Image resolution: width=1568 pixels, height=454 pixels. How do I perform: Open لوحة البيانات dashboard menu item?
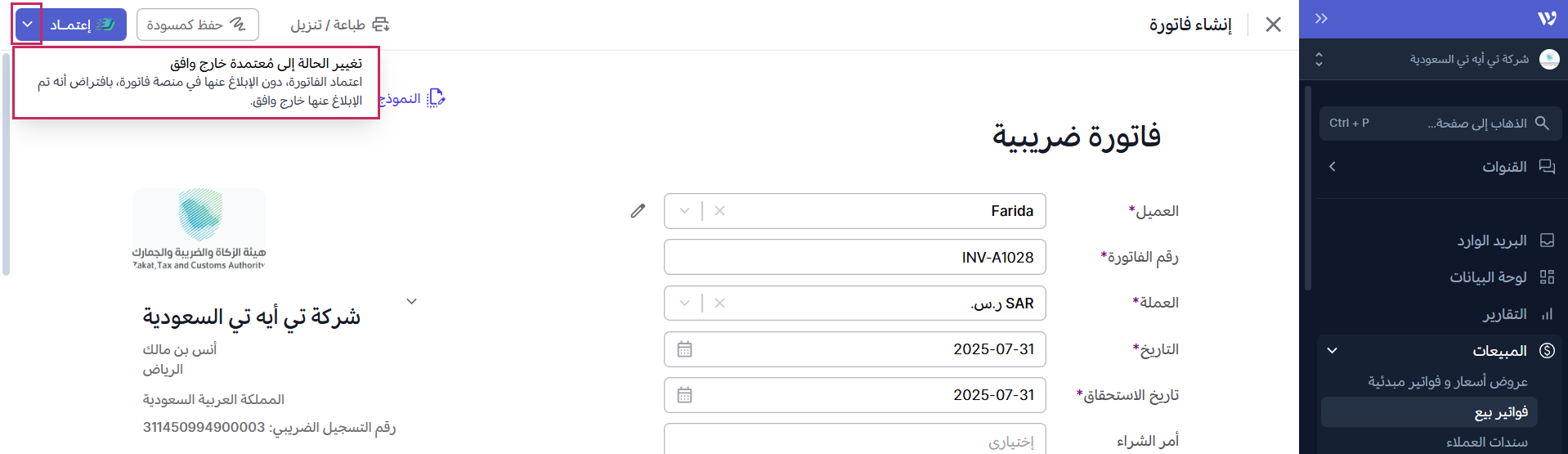click(x=1488, y=277)
